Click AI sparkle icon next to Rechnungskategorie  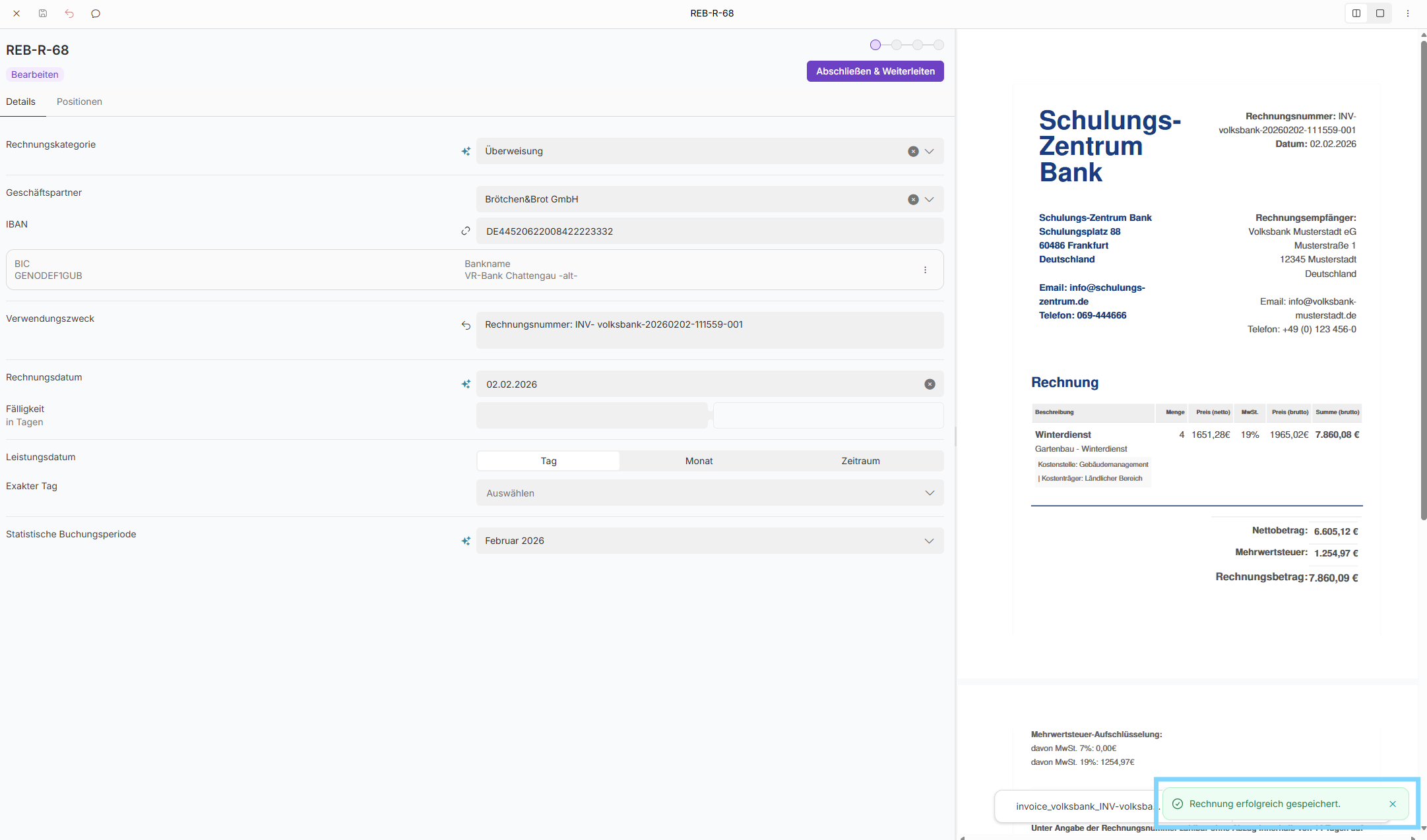(466, 151)
